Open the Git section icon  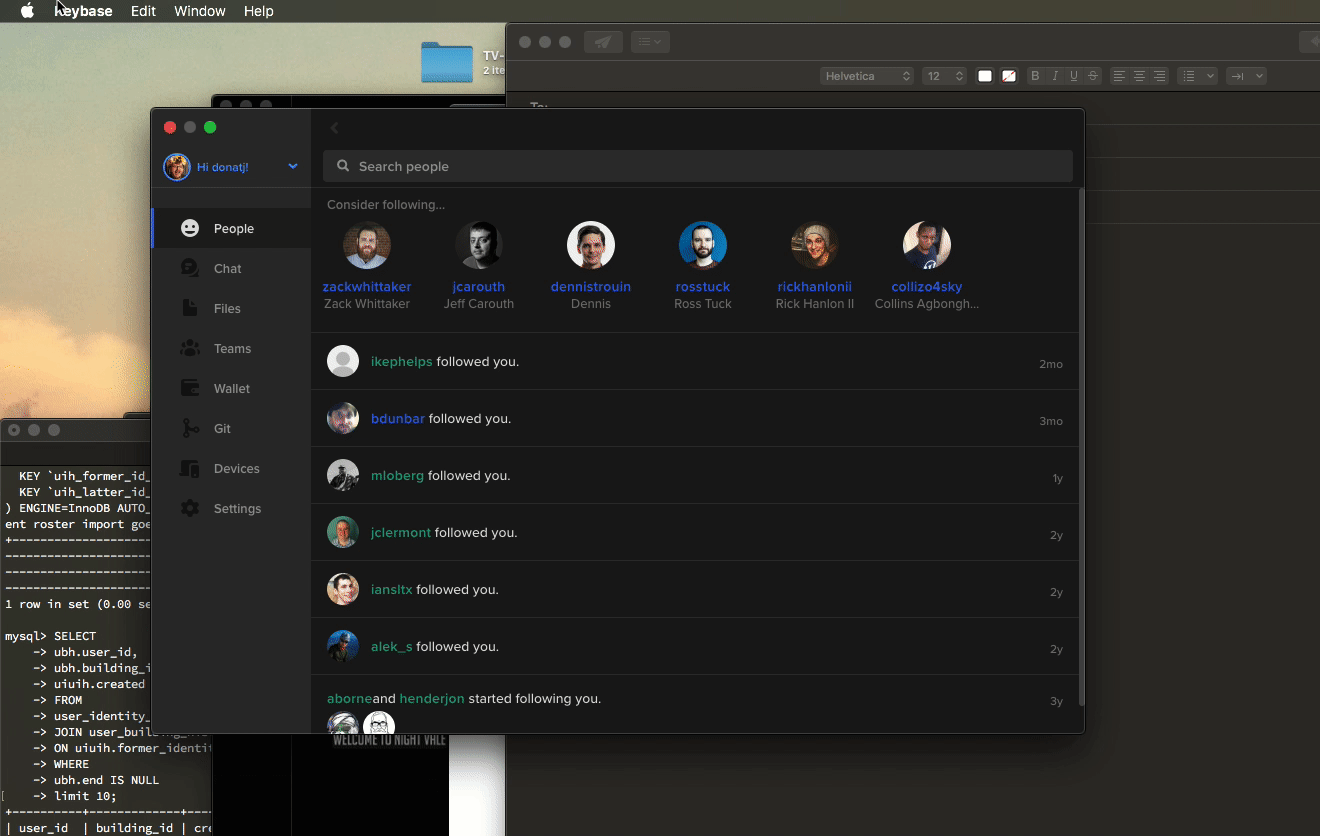[190, 428]
